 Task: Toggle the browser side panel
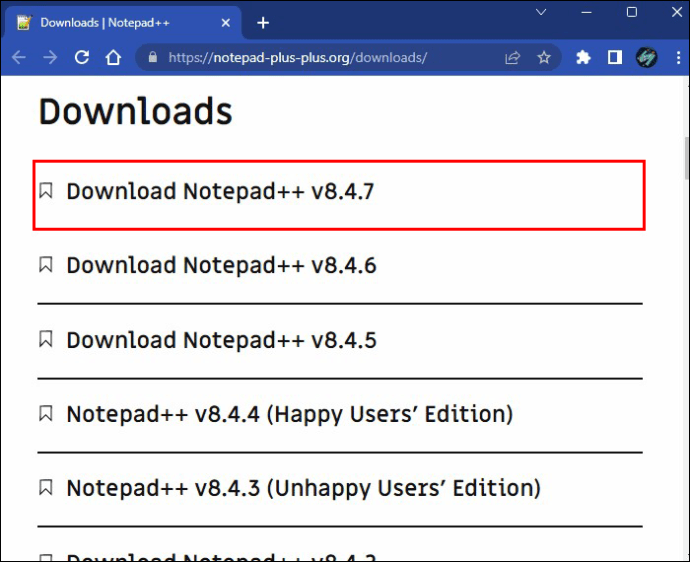[615, 57]
